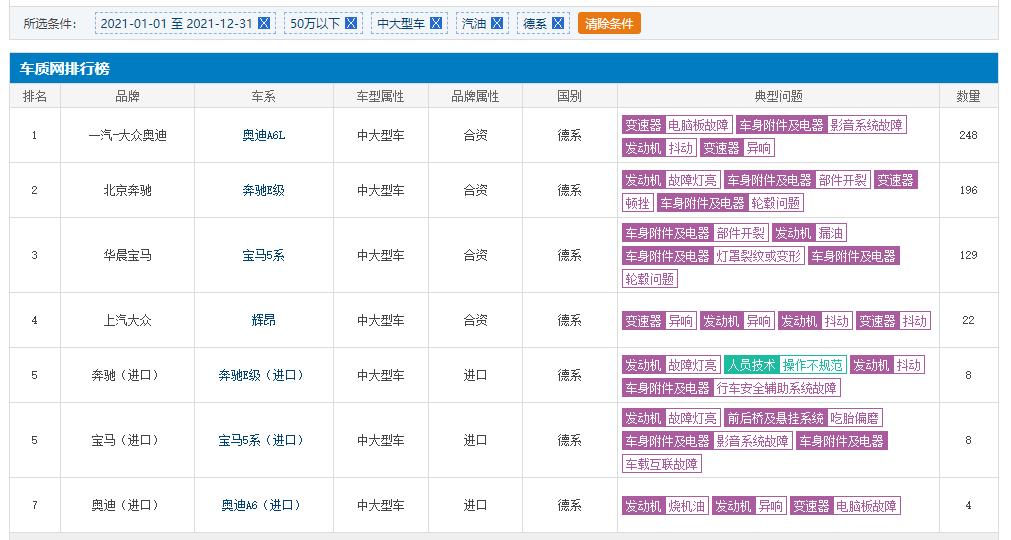
Task: Click the 品牌 column header
Action: 127,96
